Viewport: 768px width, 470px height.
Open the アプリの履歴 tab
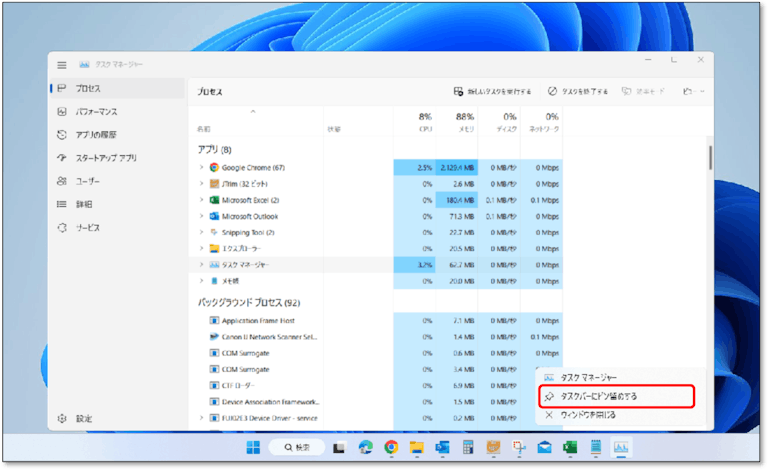[118, 135]
